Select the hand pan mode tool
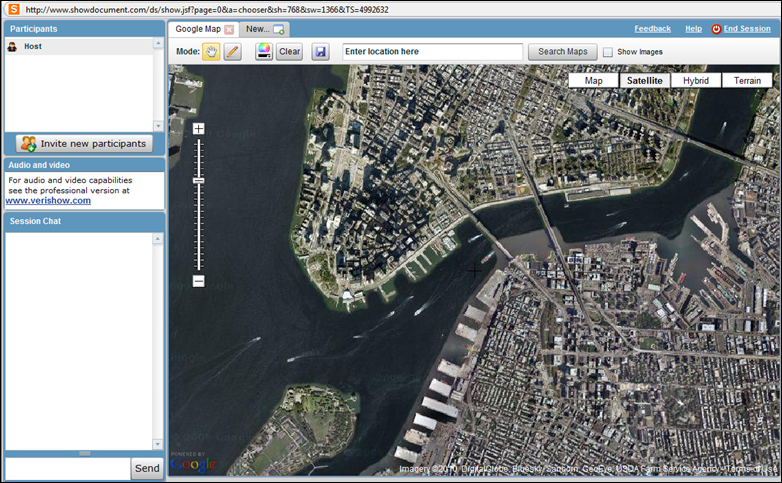782x483 pixels. 211,52
